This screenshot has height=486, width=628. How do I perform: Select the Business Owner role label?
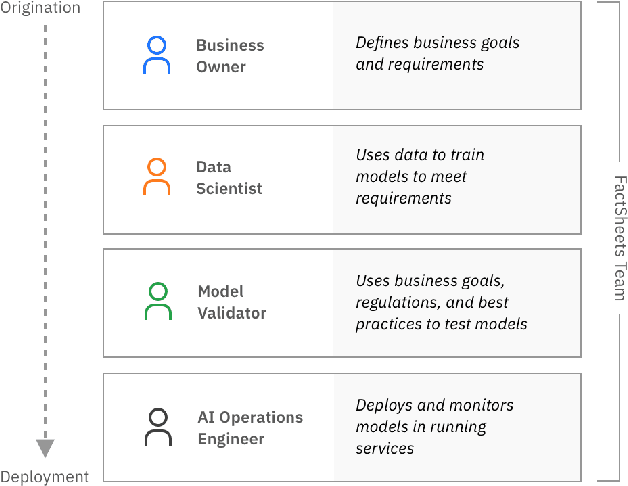coord(230,56)
